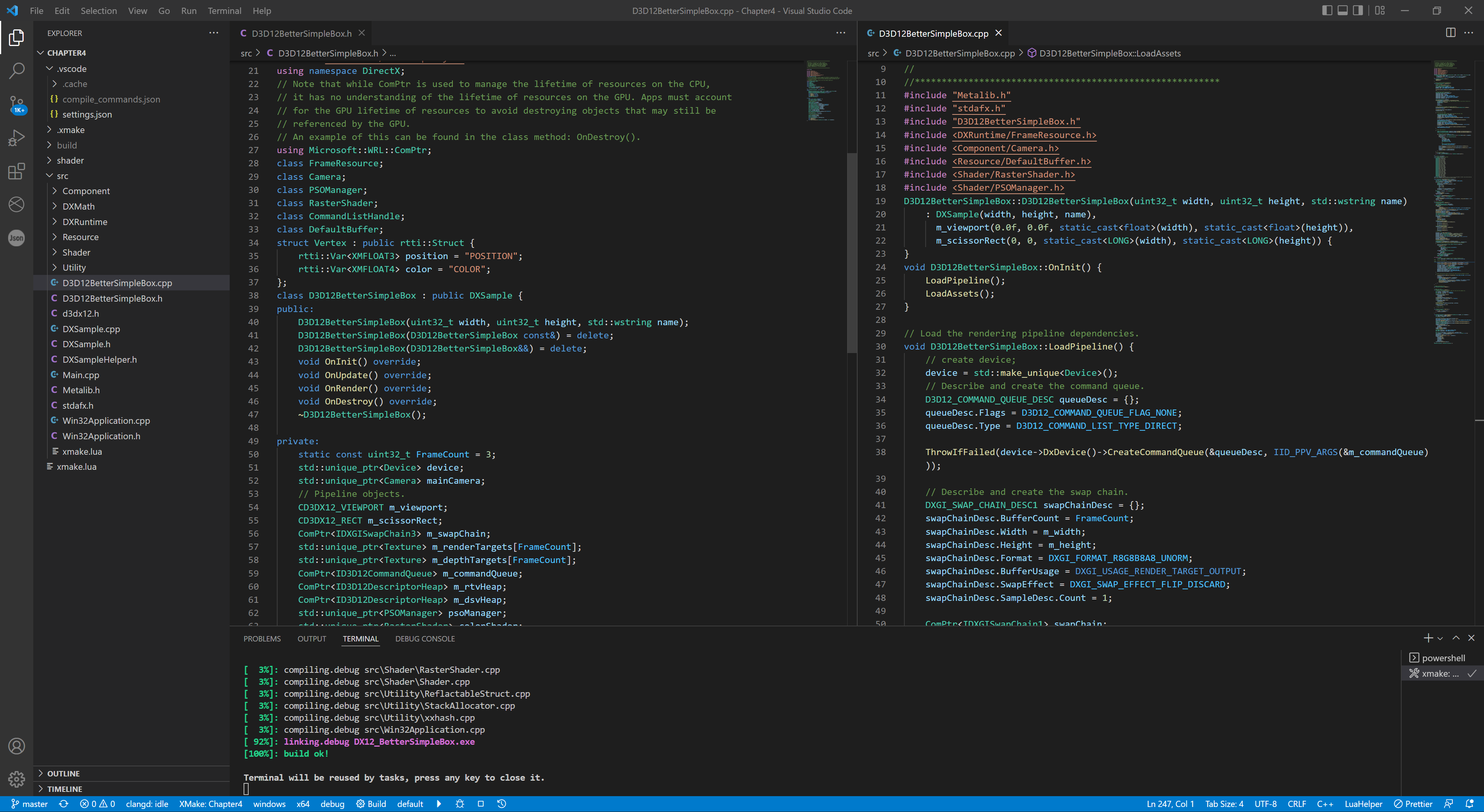The image size is (1484, 812).
Task: Open the Run and Debug view
Action: click(x=16, y=138)
